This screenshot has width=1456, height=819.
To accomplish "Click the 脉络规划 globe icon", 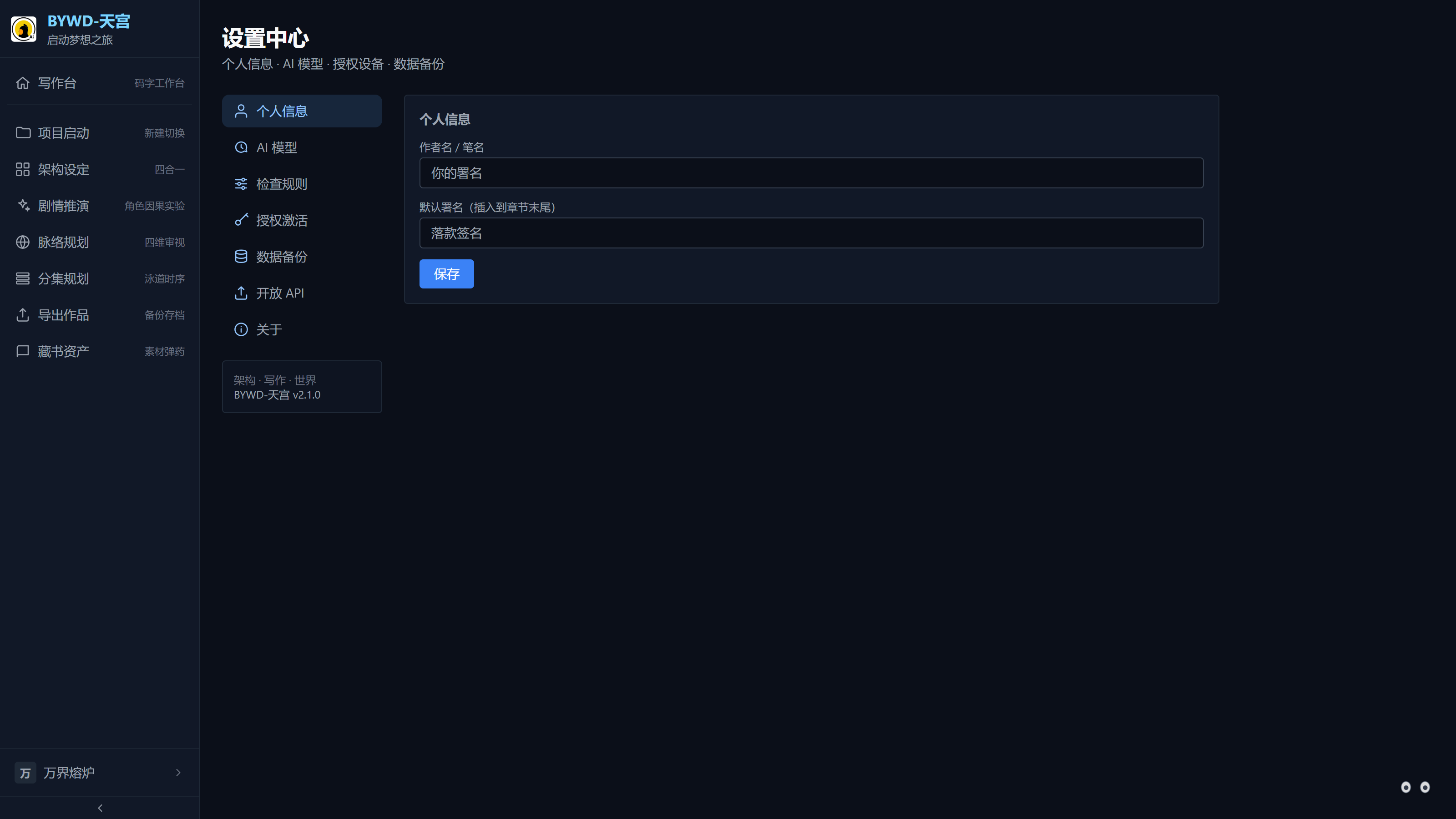I will coord(23,243).
